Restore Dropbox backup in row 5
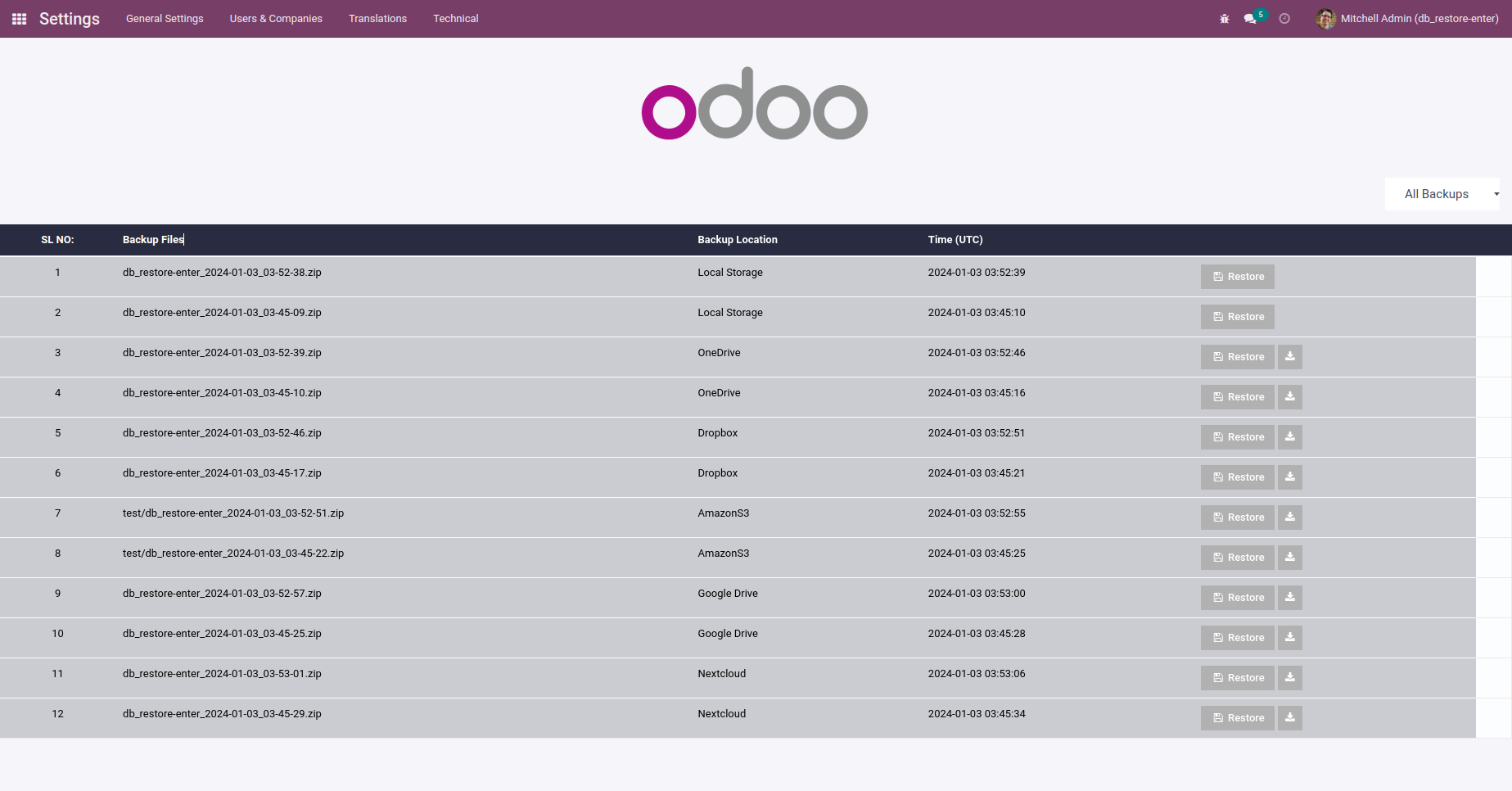The width and height of the screenshot is (1512, 791). 1238,437
